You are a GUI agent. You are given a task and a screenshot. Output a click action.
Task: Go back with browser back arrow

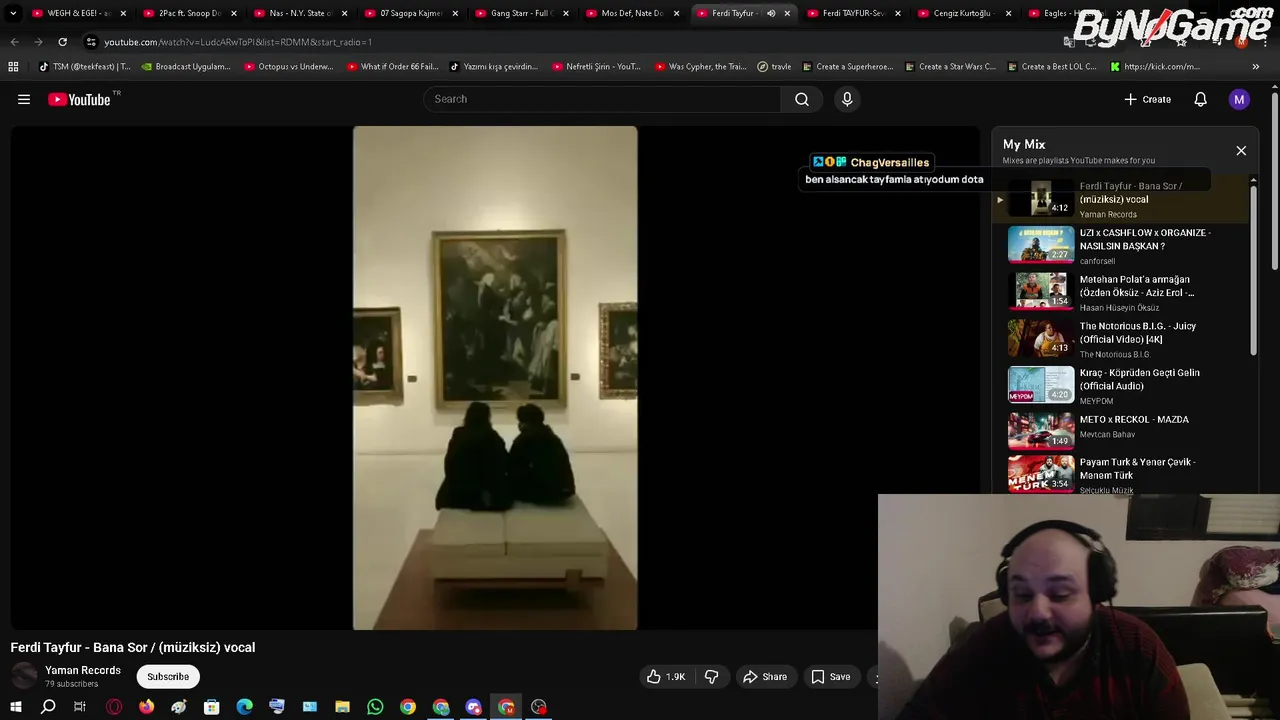(x=14, y=42)
